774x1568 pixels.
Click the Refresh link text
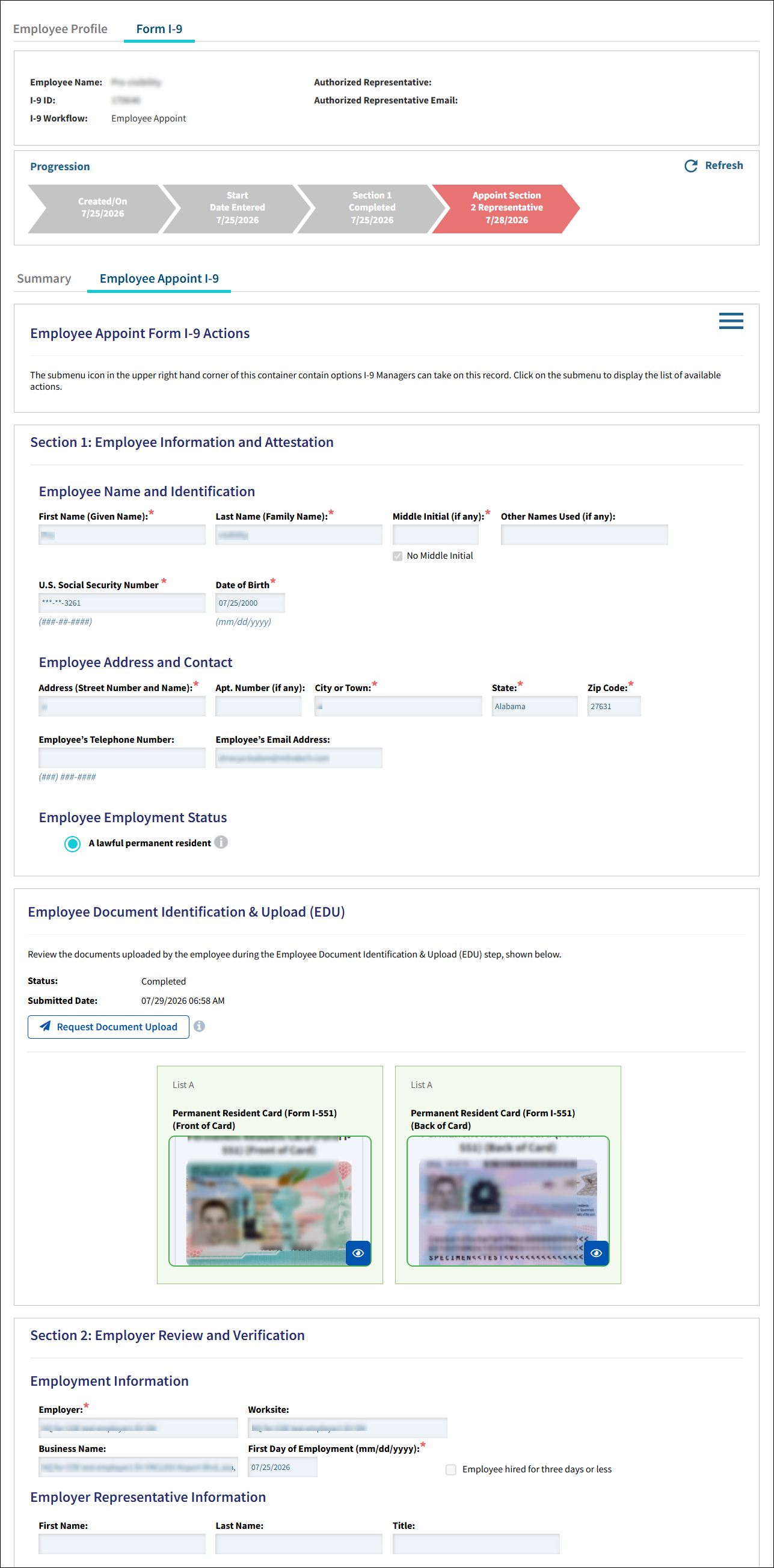[x=723, y=165]
